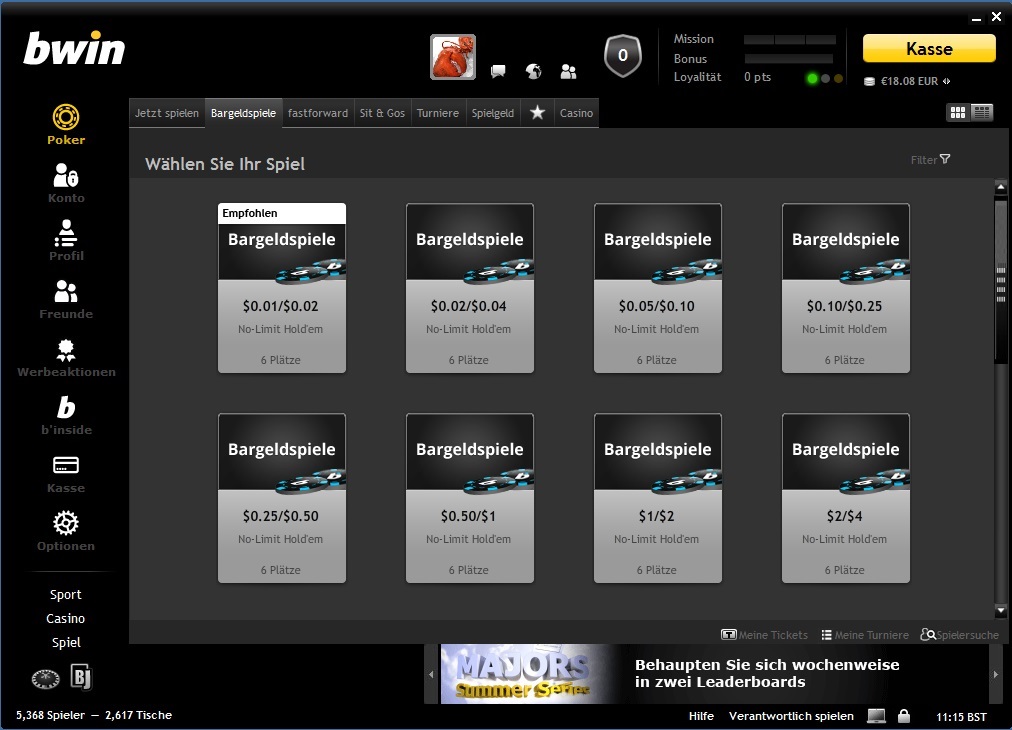Open Spielersuche player search
Viewport: 1012px width, 730px height.
coord(960,635)
